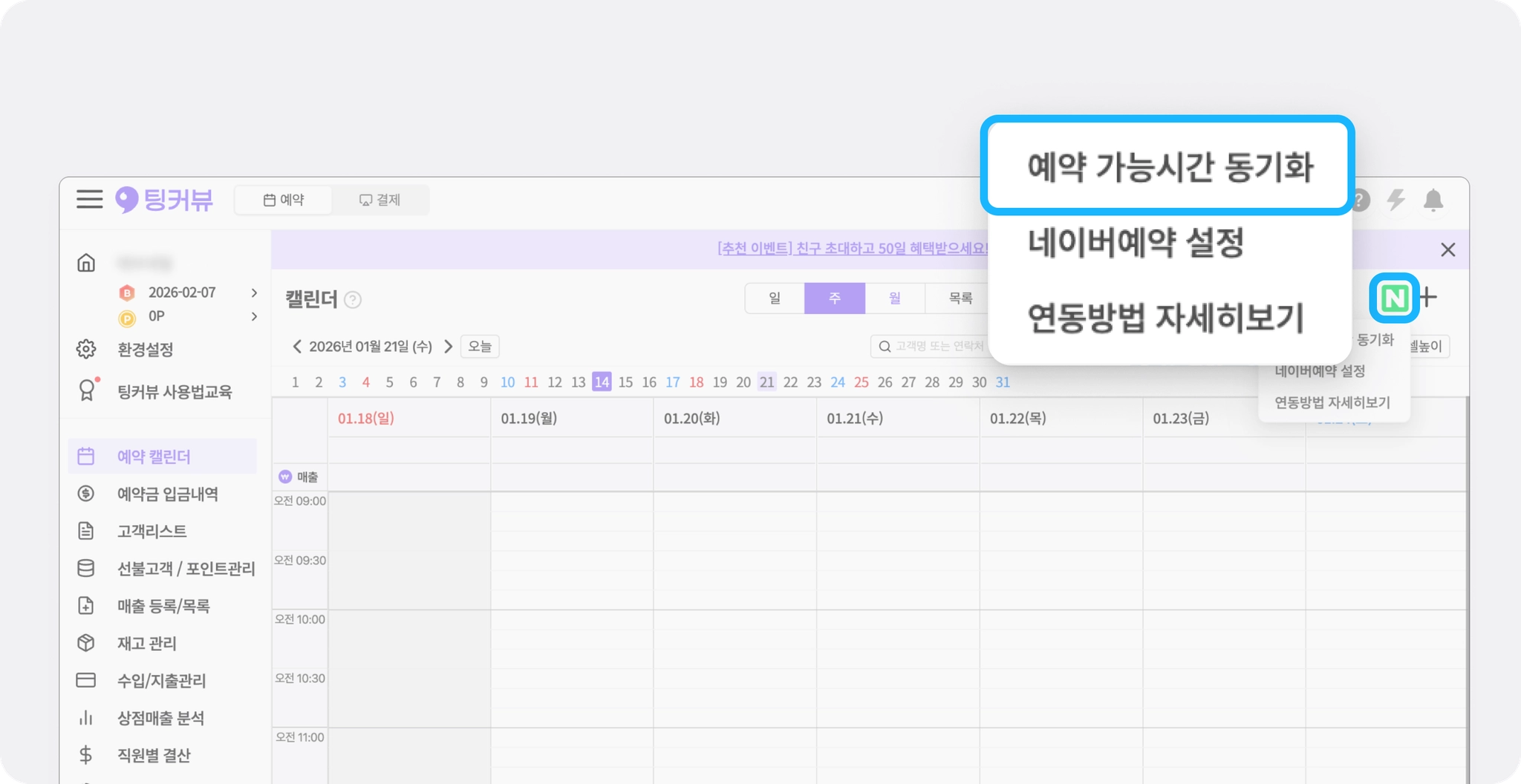The image size is (1521, 784).
Task: Expand the 2026-02-07 row chevron
Action: click(x=255, y=293)
